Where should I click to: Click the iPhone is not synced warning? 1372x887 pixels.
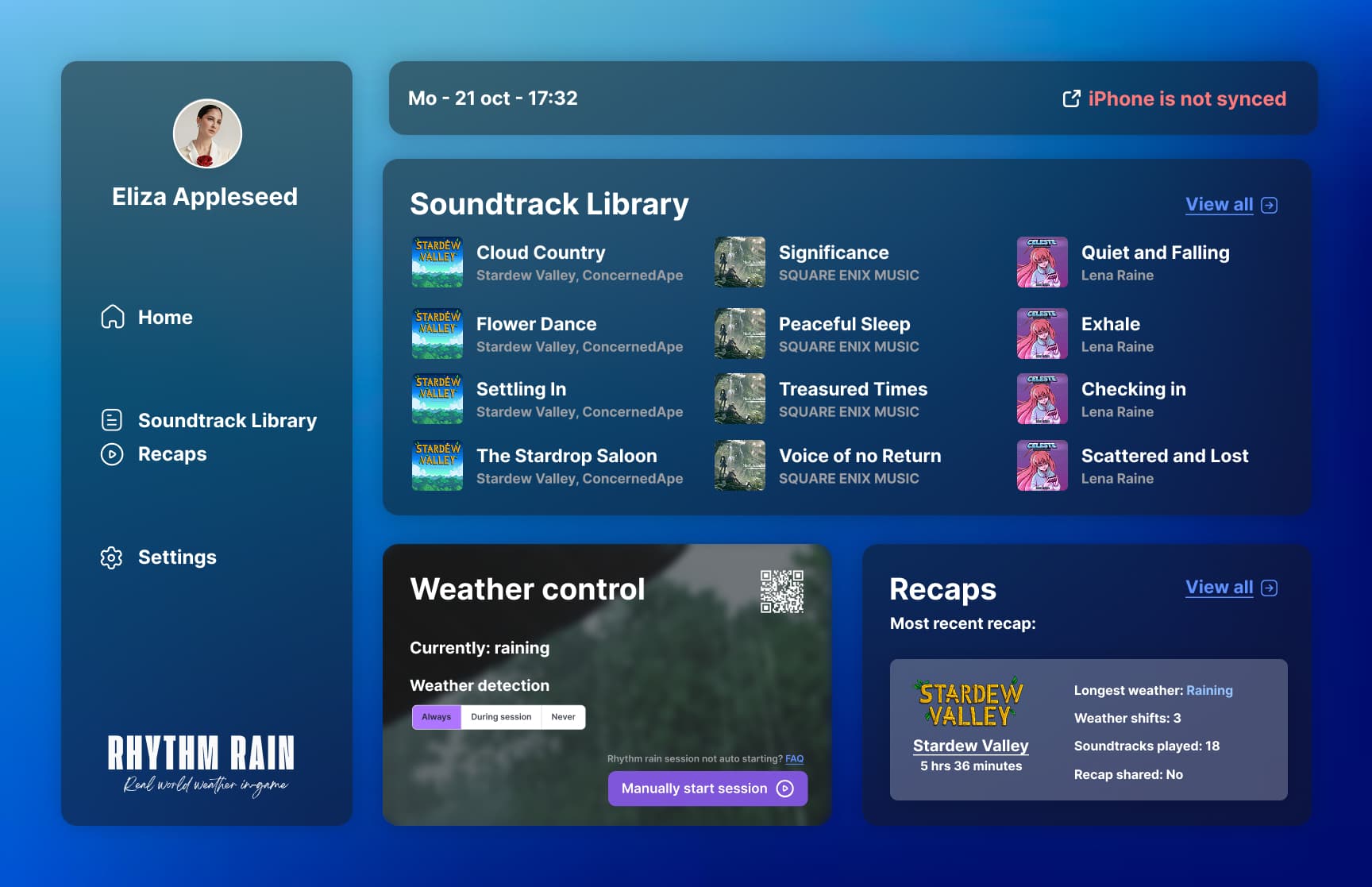tap(1186, 98)
